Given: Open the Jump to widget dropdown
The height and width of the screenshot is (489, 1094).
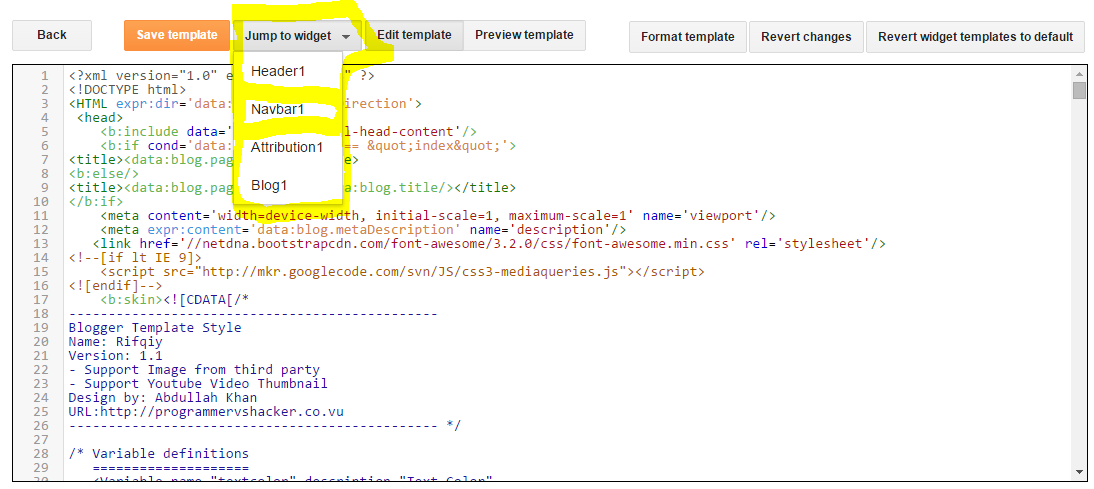Looking at the screenshot, I should pyautogui.click(x=297, y=36).
